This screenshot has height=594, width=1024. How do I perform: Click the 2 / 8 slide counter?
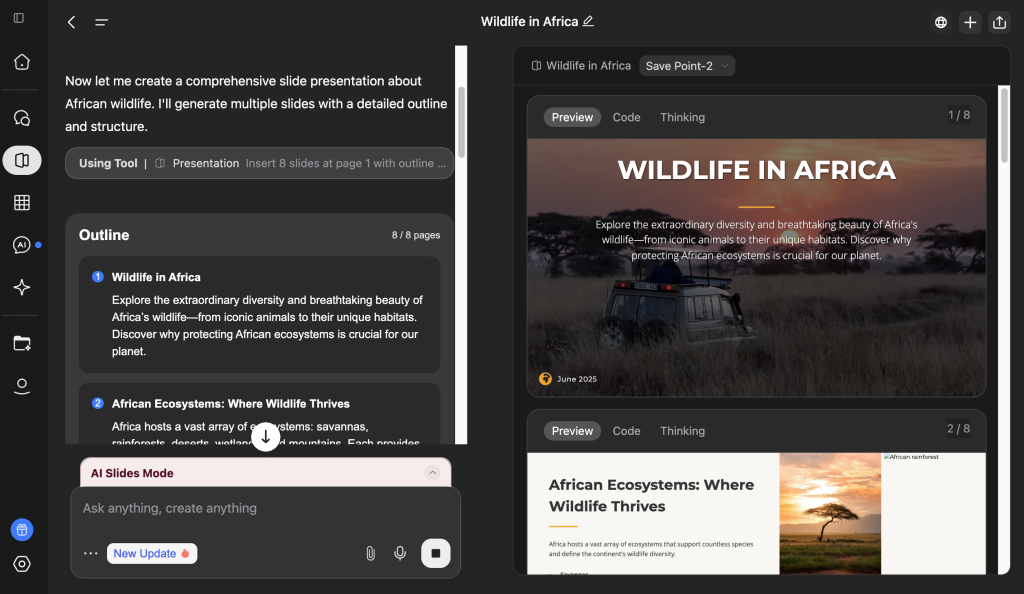959,429
